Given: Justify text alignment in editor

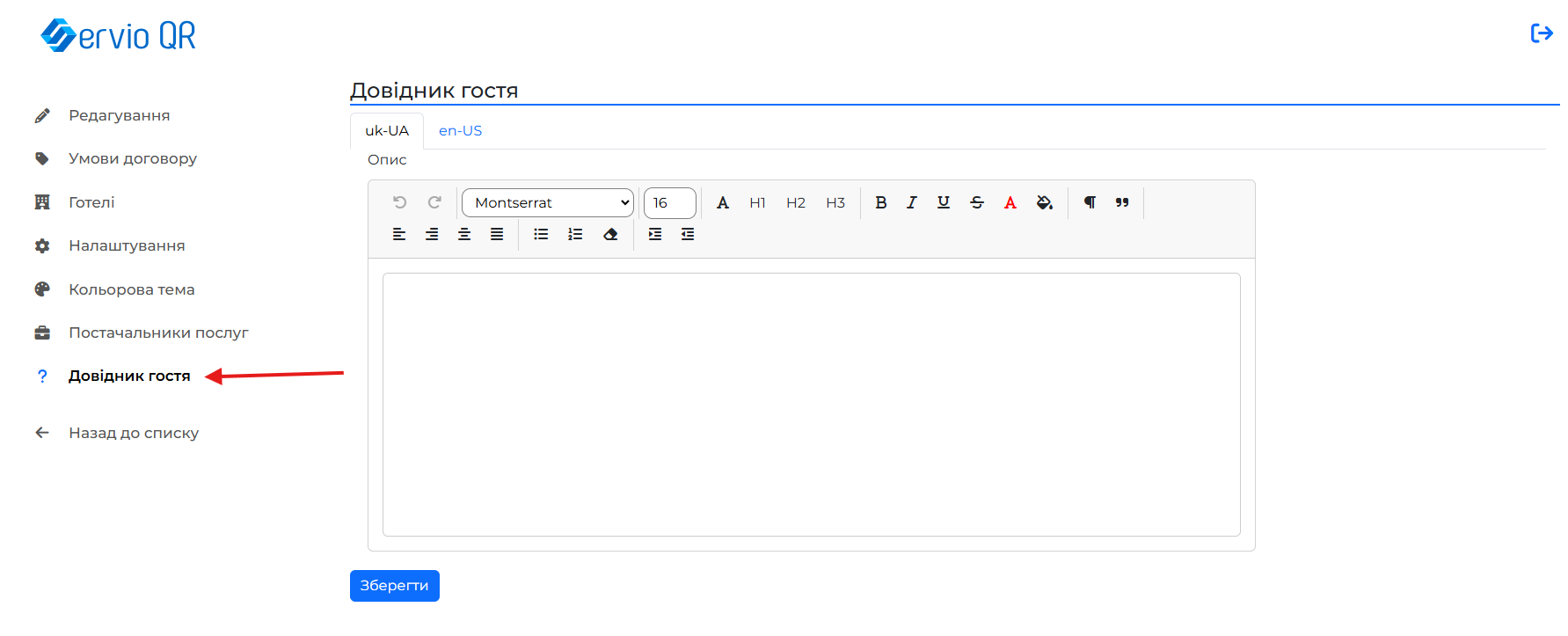Looking at the screenshot, I should coord(497,234).
